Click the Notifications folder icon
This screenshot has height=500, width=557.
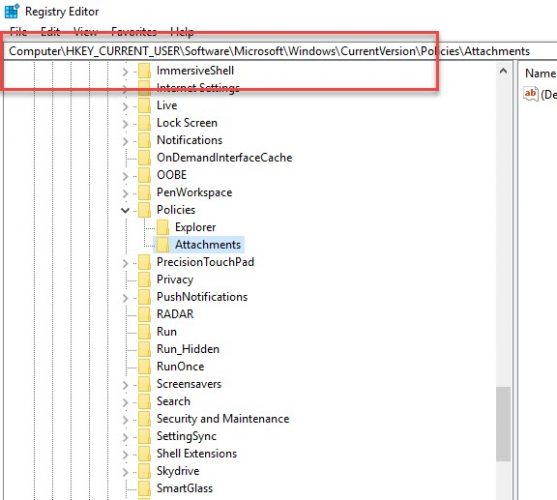144,140
